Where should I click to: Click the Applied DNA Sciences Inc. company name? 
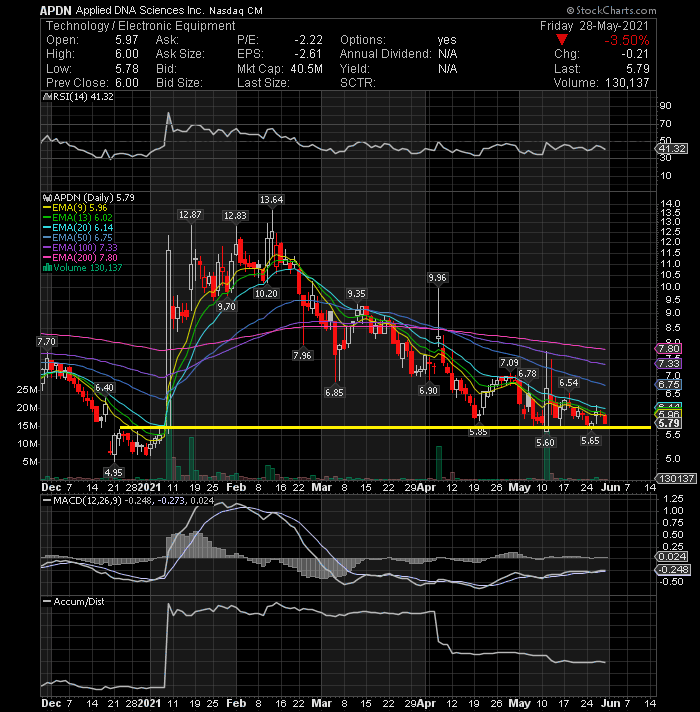click(x=140, y=10)
